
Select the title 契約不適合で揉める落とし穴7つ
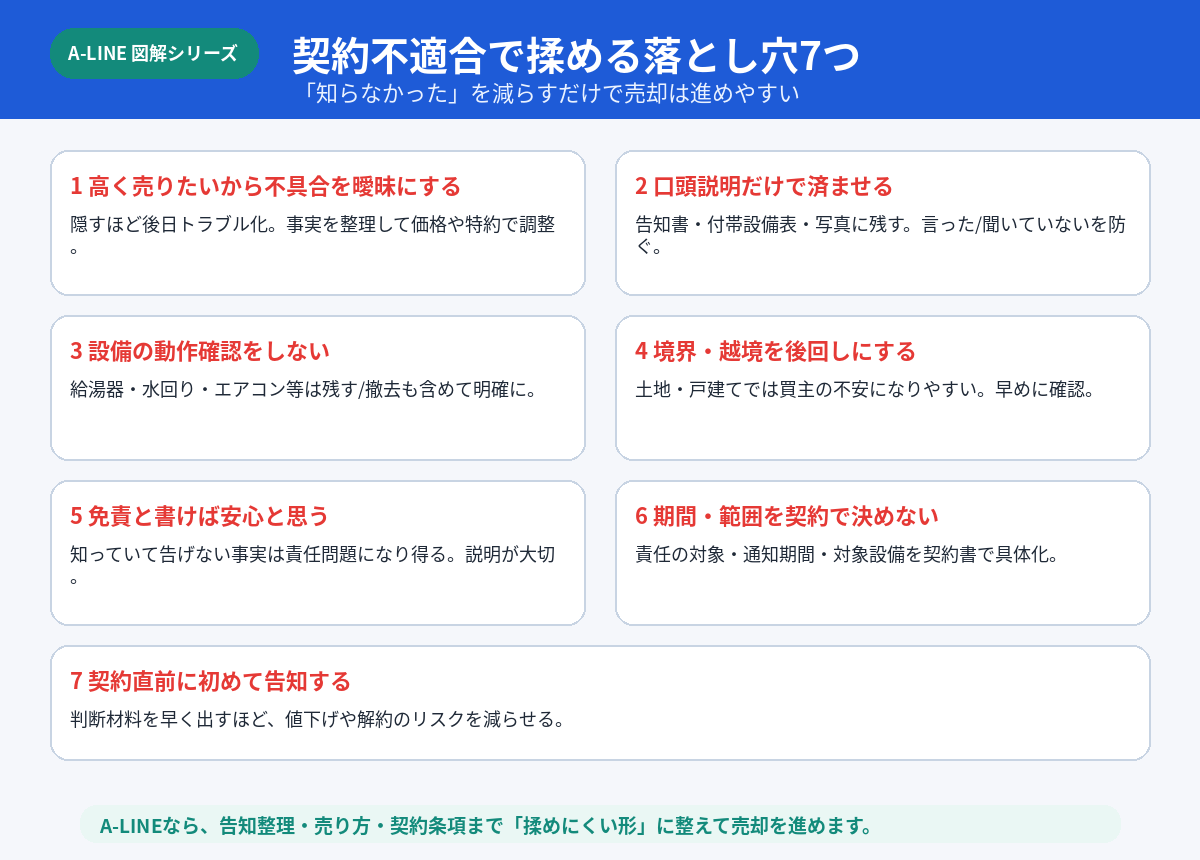pyautogui.click(x=576, y=56)
